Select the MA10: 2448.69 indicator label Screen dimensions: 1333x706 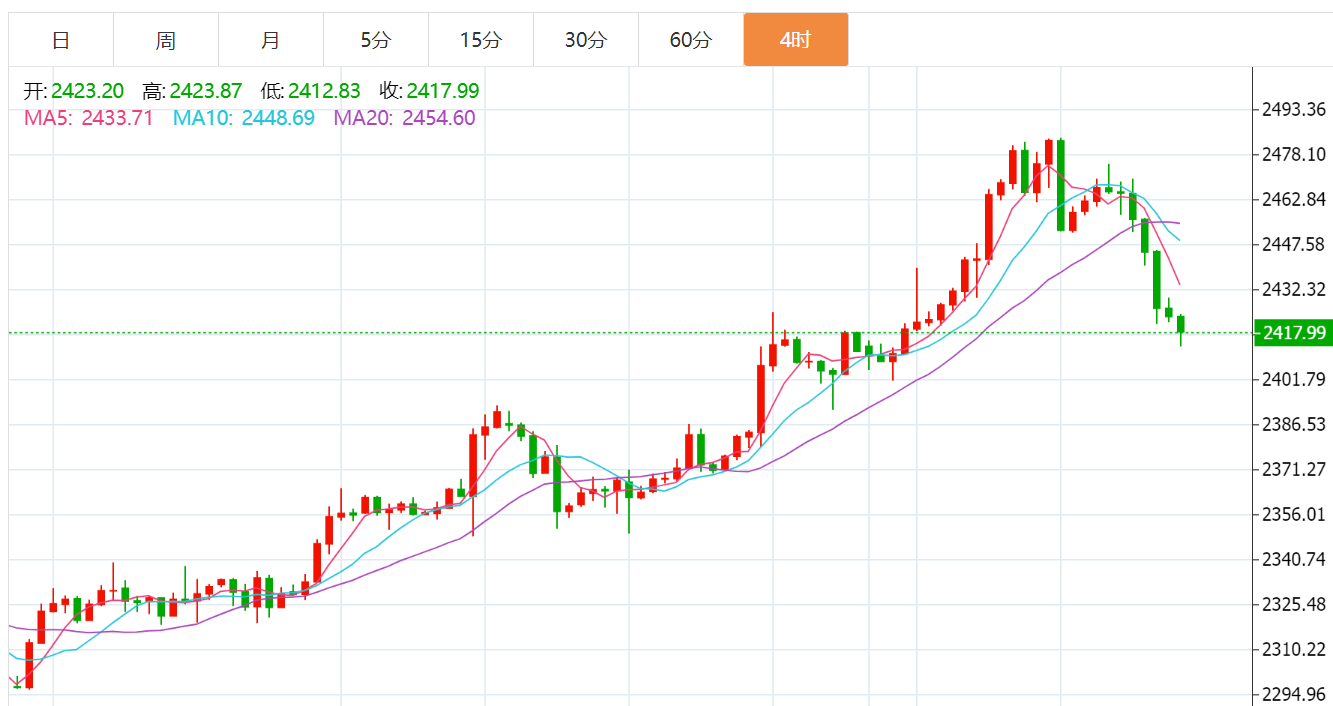click(244, 118)
